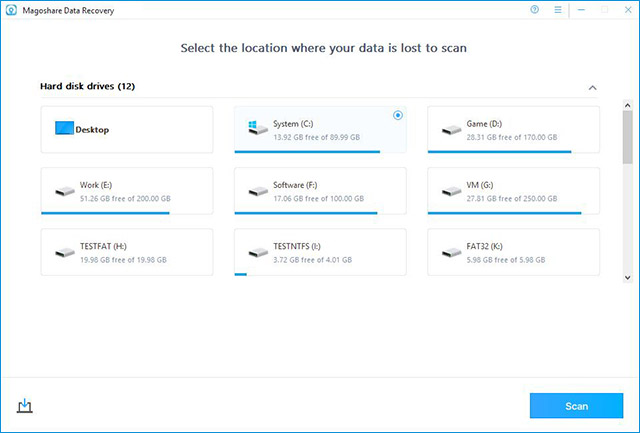Viewport: 640px width, 433px height.
Task: Select the Software (F:) label
Action: click(295, 185)
